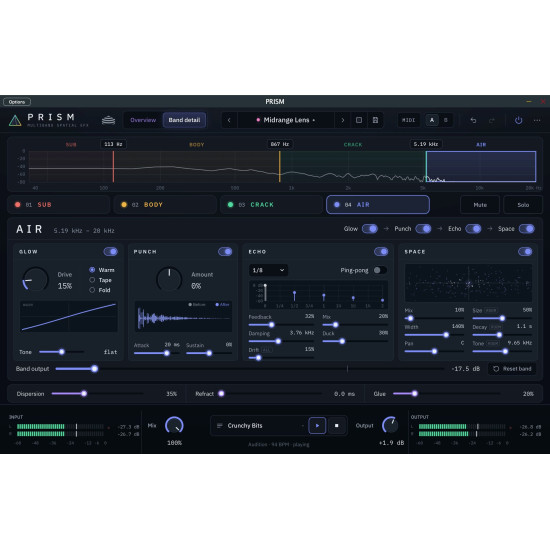Select the 01 SUB band tab

59,204
